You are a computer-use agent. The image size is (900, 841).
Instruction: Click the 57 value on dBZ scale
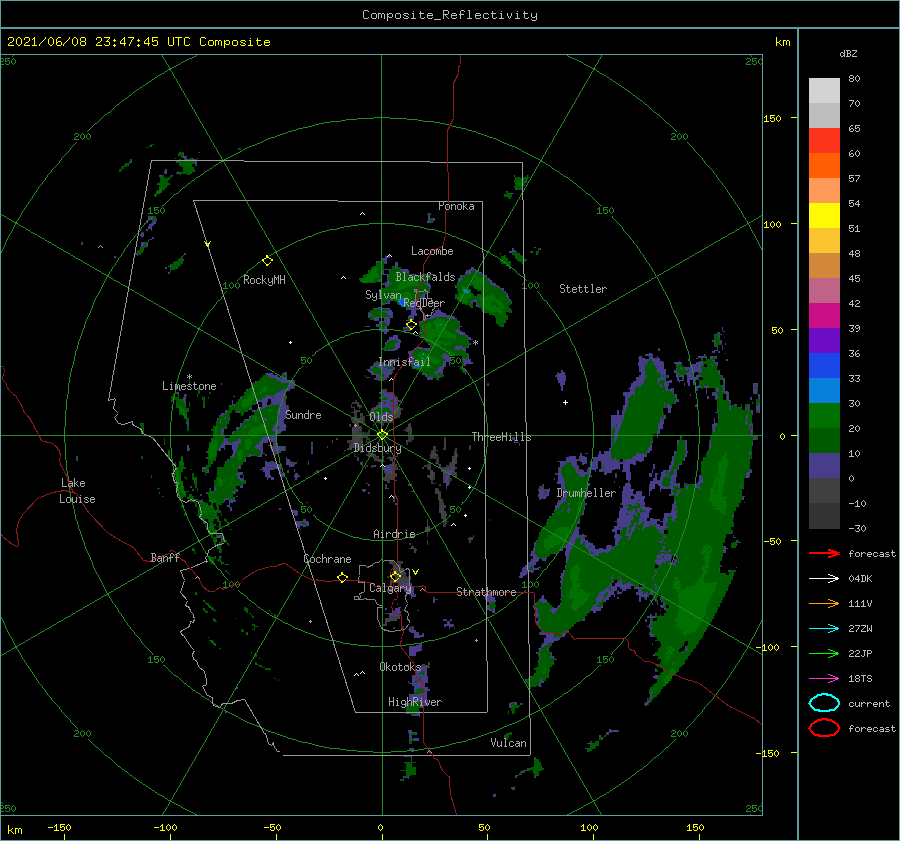854,179
